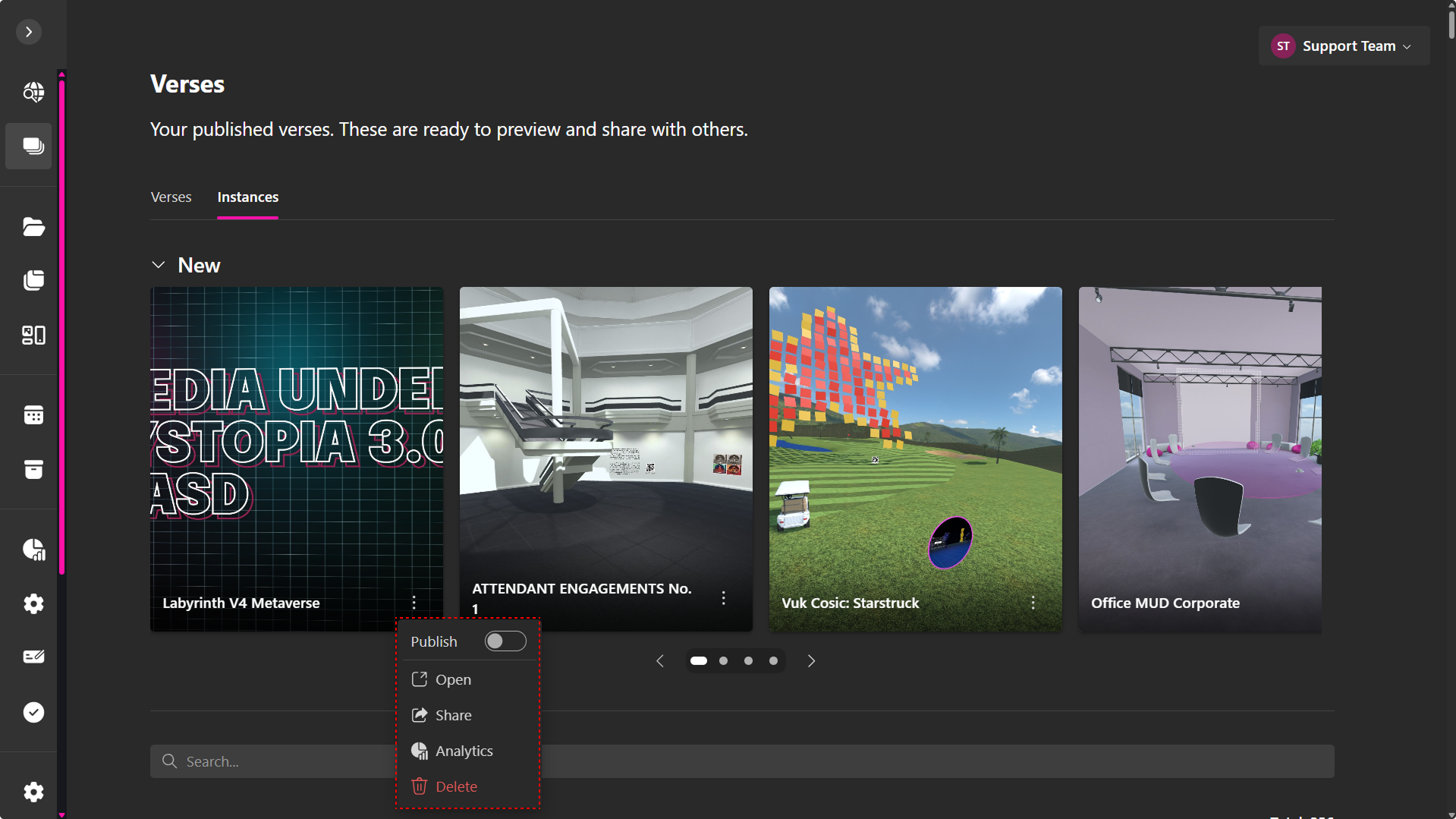Image resolution: width=1456 pixels, height=819 pixels.
Task: Switch to the Verses tab
Action: tap(170, 197)
